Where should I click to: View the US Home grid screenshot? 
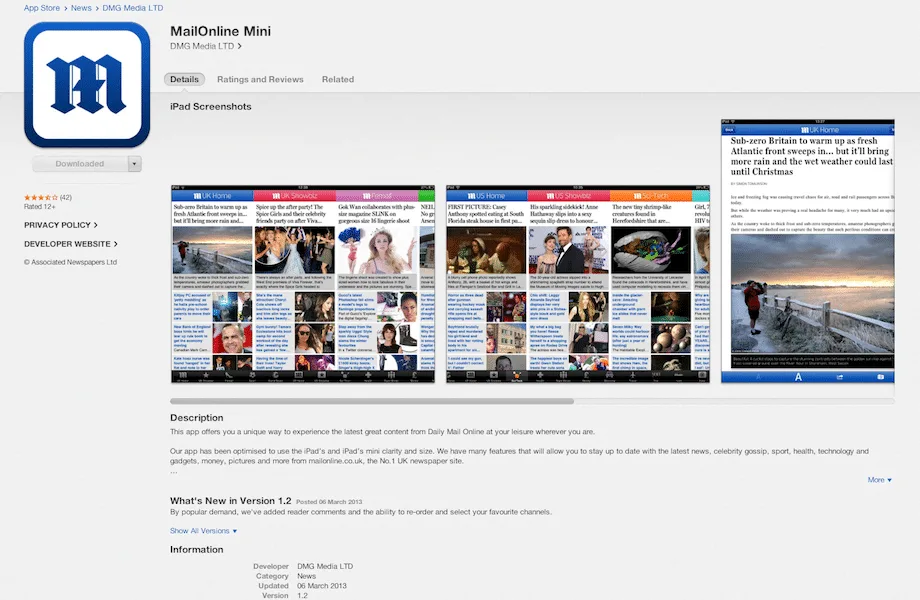tap(578, 285)
